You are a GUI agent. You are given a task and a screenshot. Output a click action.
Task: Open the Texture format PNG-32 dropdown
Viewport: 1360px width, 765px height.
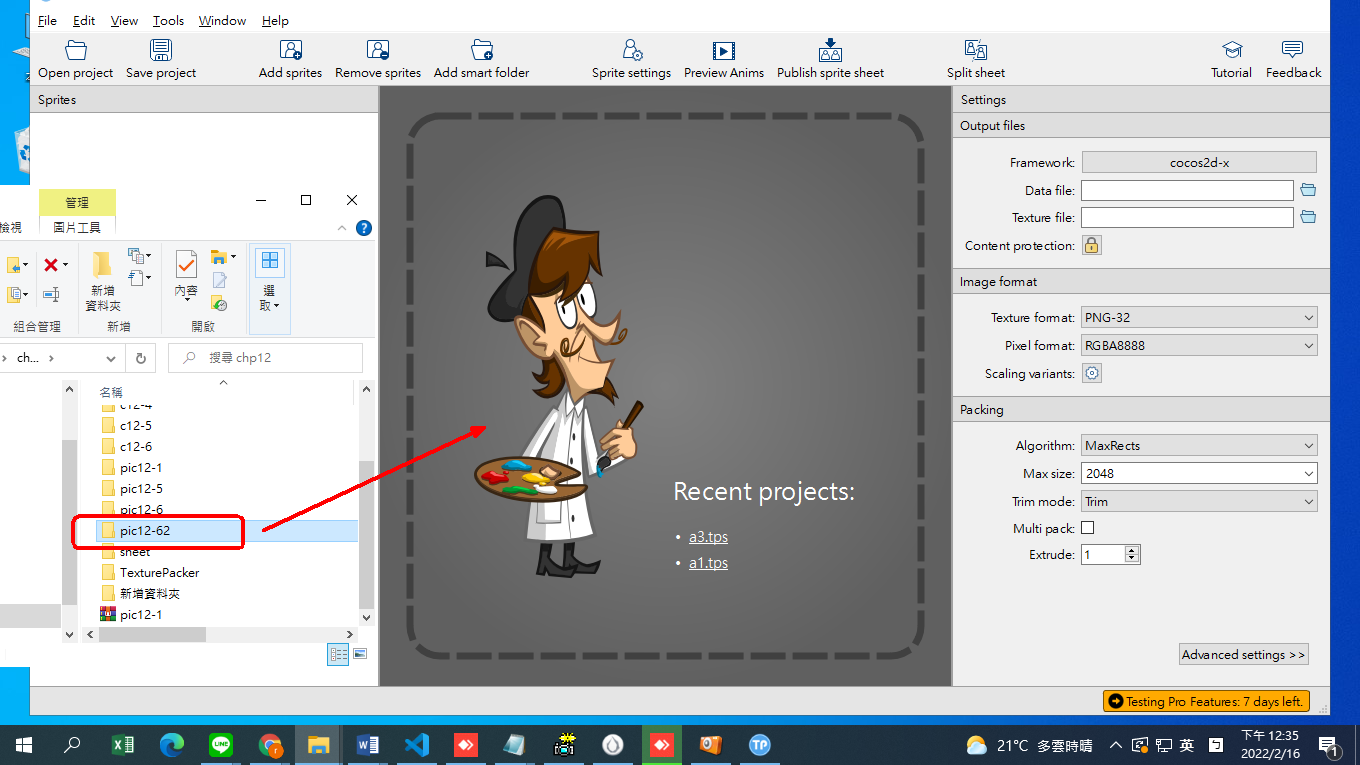tap(1199, 317)
